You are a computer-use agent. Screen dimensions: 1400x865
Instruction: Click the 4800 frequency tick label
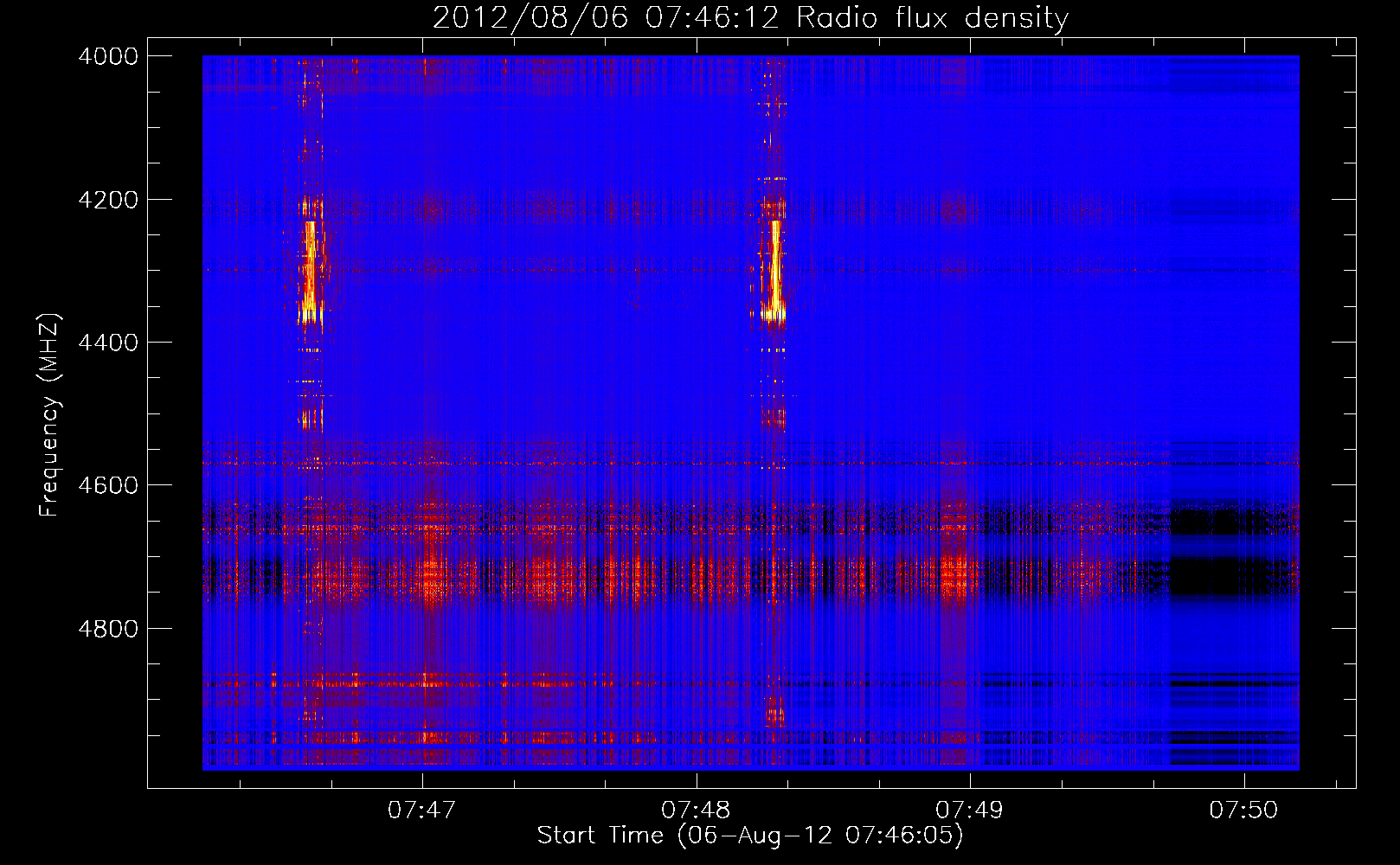tap(108, 629)
